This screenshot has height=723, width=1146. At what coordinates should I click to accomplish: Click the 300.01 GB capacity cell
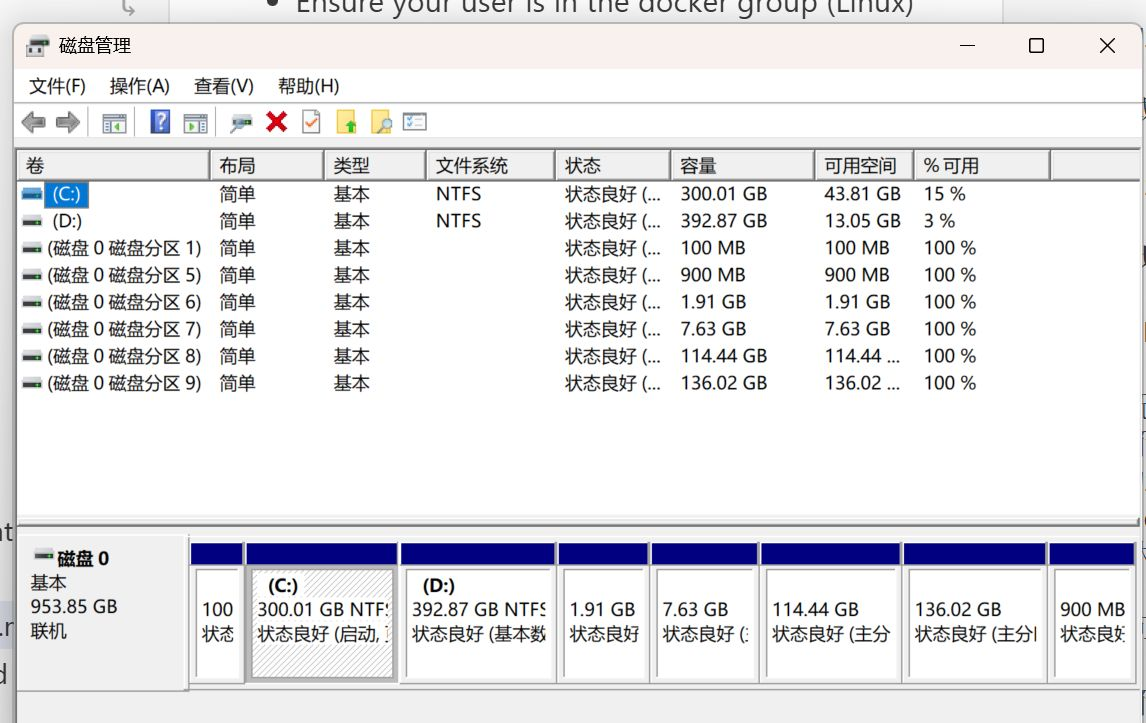tap(724, 194)
